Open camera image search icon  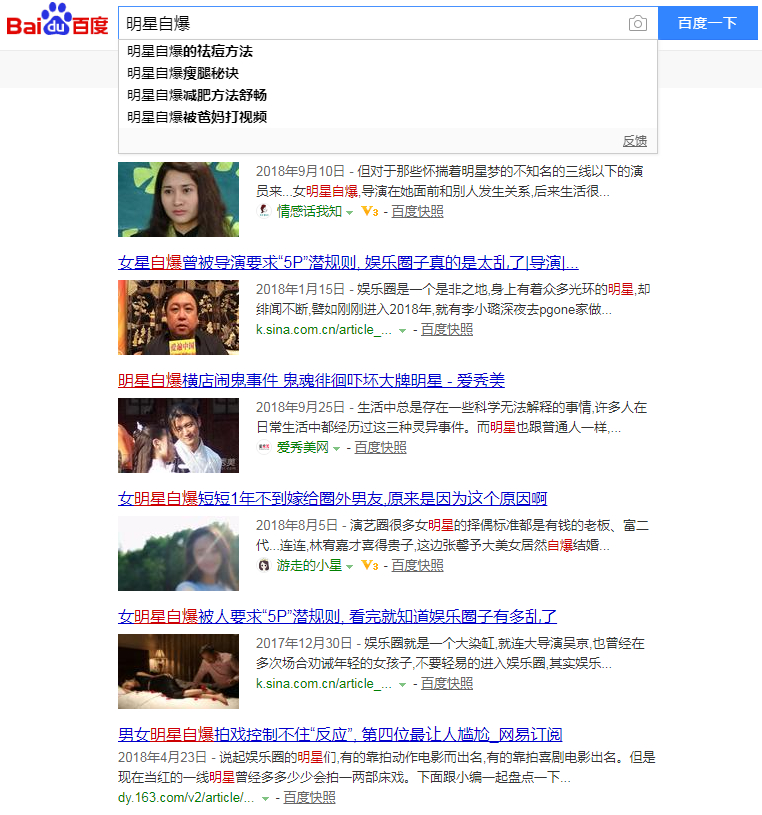point(637,23)
